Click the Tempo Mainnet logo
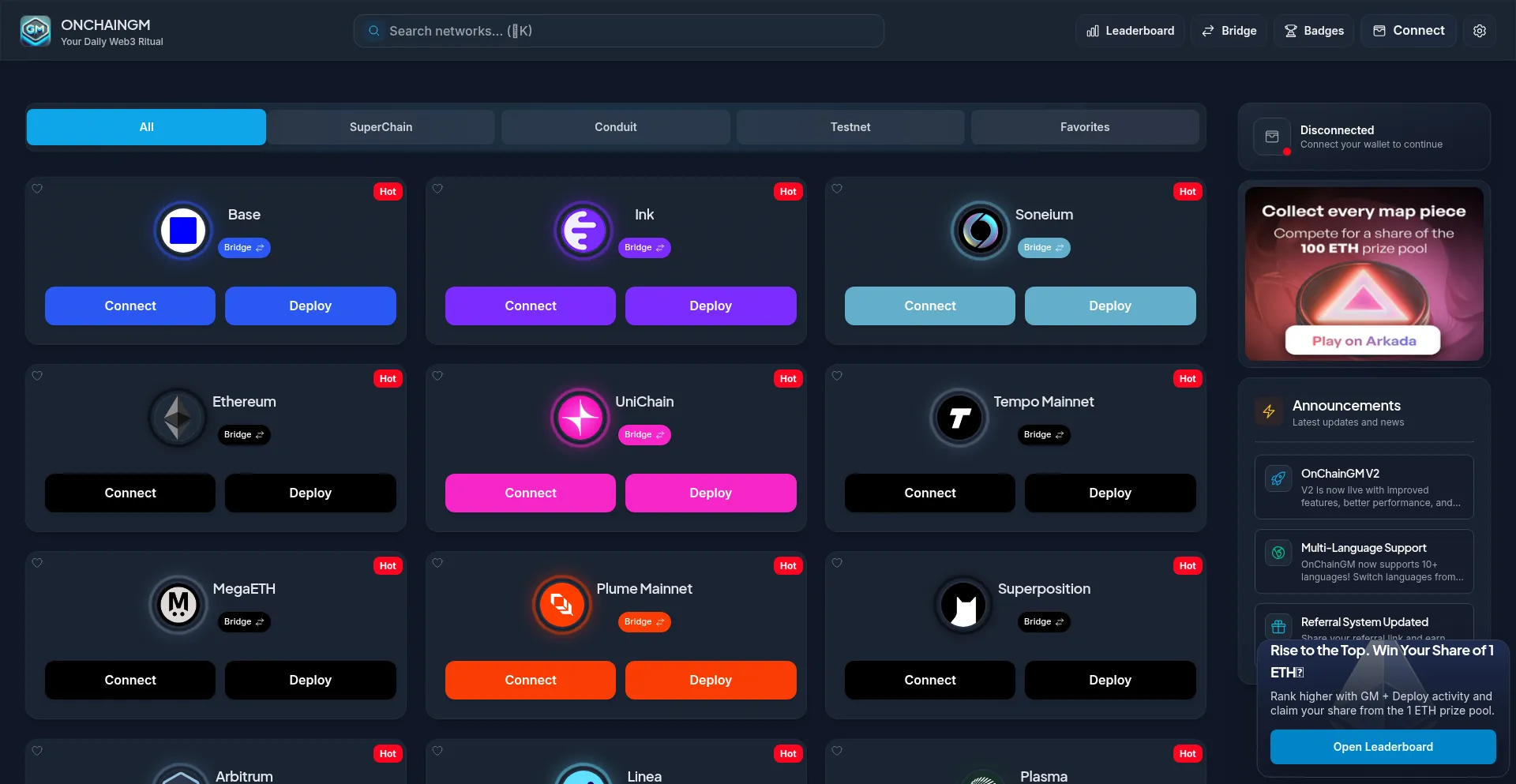 click(x=959, y=418)
